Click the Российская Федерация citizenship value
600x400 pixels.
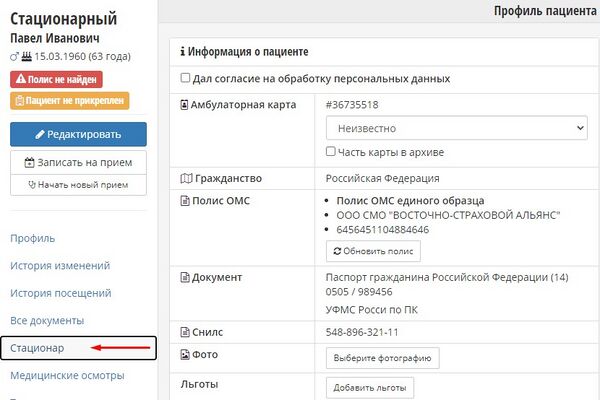pos(383,178)
